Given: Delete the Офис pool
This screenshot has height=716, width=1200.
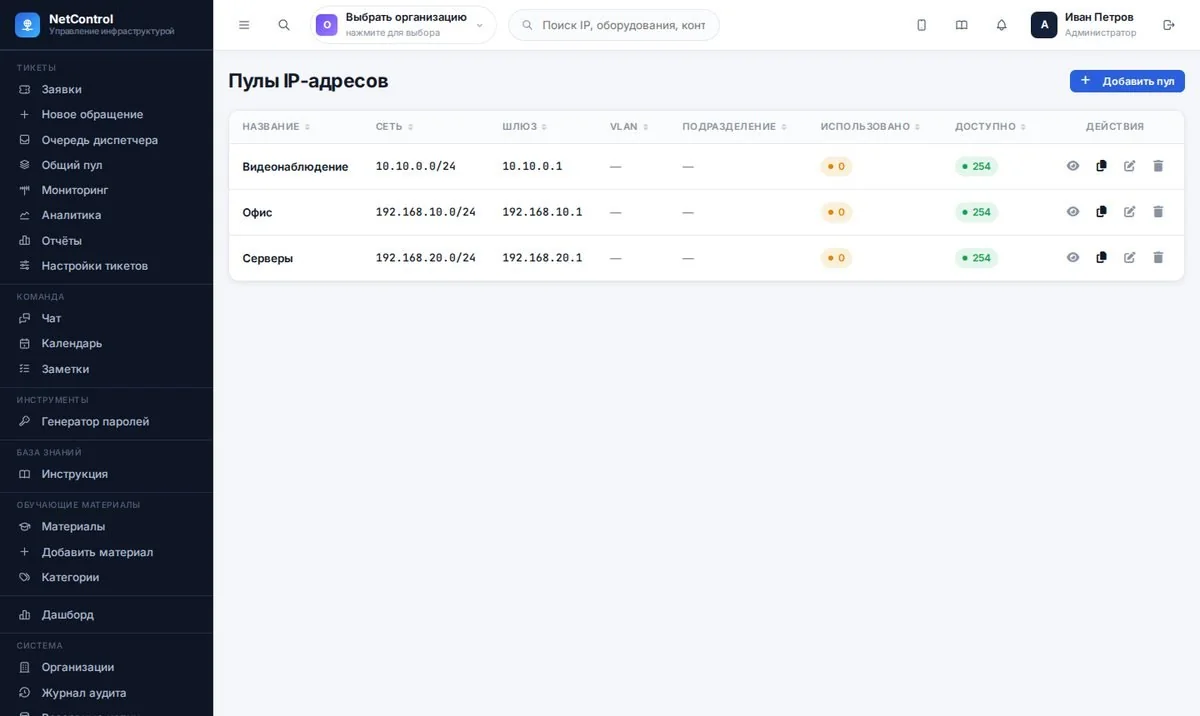Looking at the screenshot, I should pos(1158,212).
